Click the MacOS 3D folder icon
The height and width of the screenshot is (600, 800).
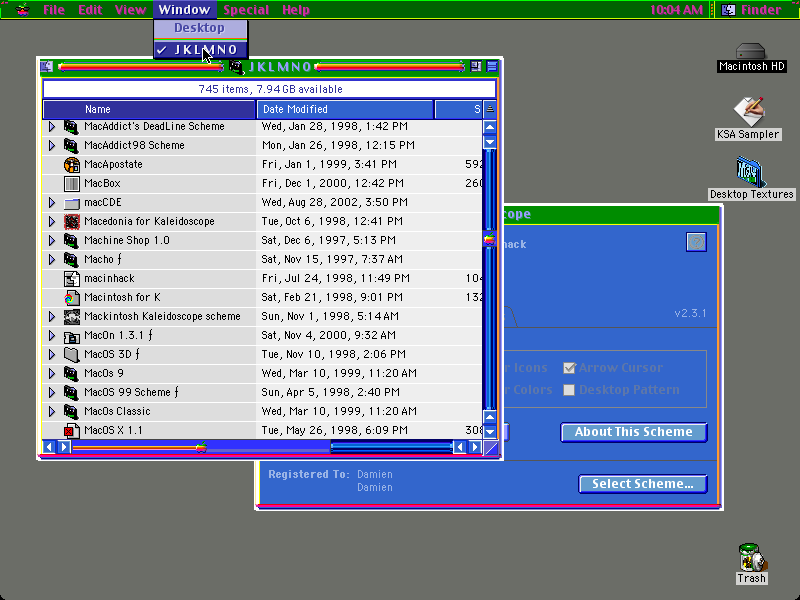click(71, 355)
